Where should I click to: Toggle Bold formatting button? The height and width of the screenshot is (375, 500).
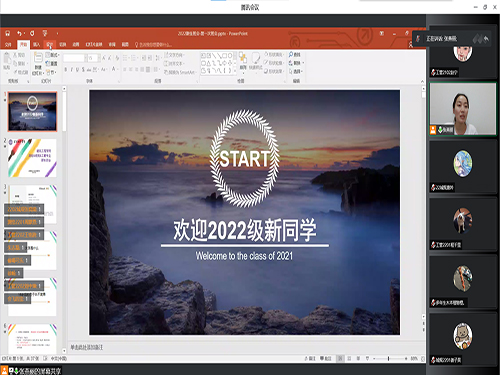(x=65, y=70)
